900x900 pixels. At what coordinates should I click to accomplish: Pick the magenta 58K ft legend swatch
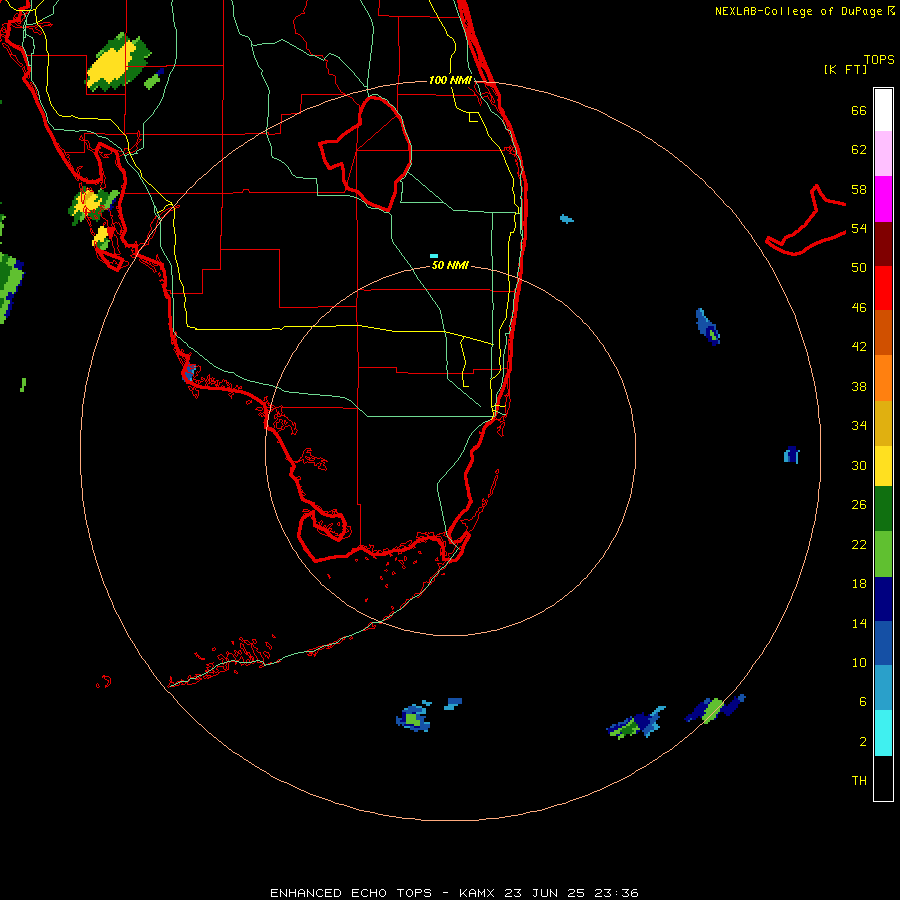coord(883,199)
